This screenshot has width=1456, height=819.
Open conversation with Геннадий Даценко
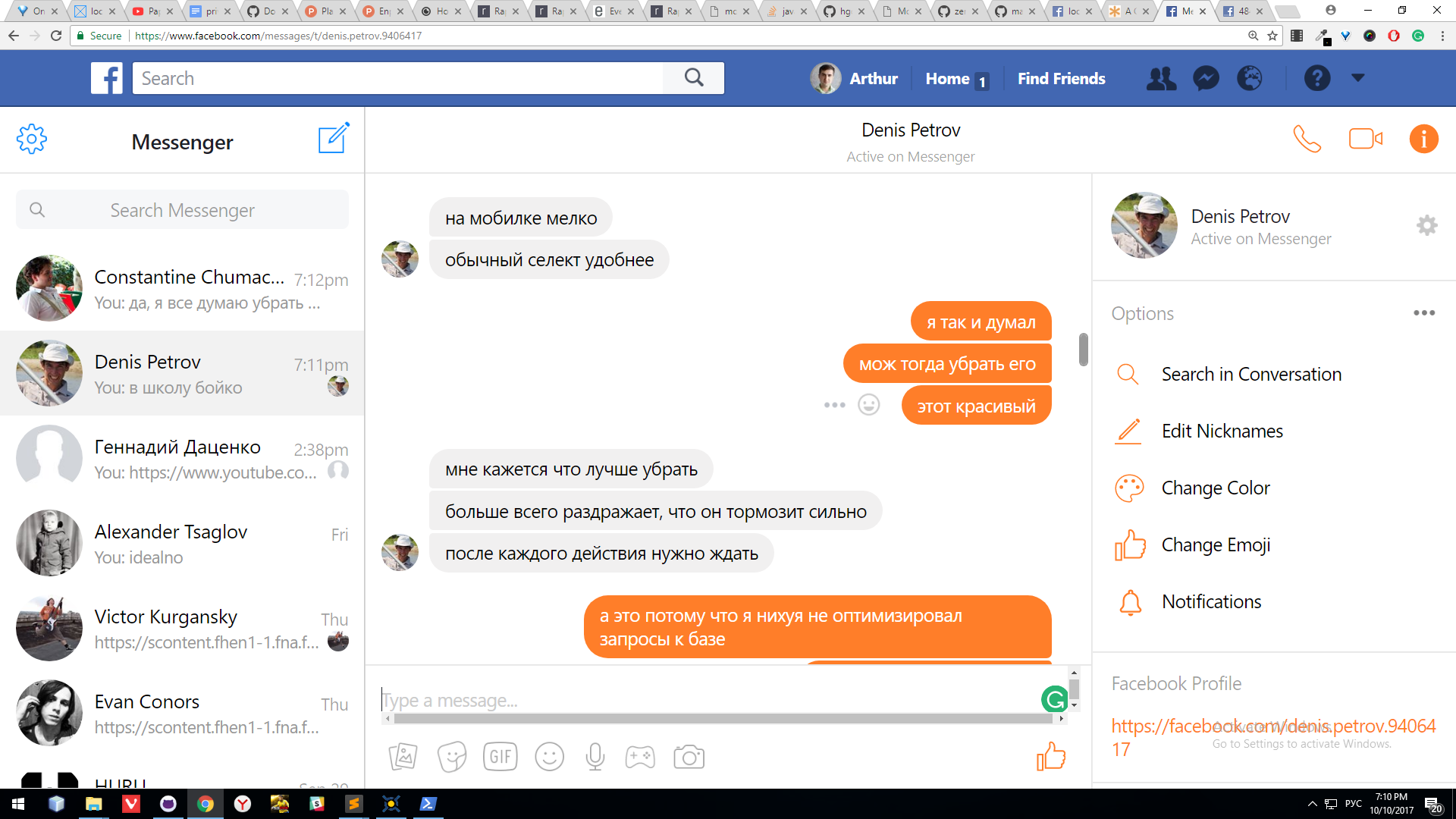click(182, 458)
